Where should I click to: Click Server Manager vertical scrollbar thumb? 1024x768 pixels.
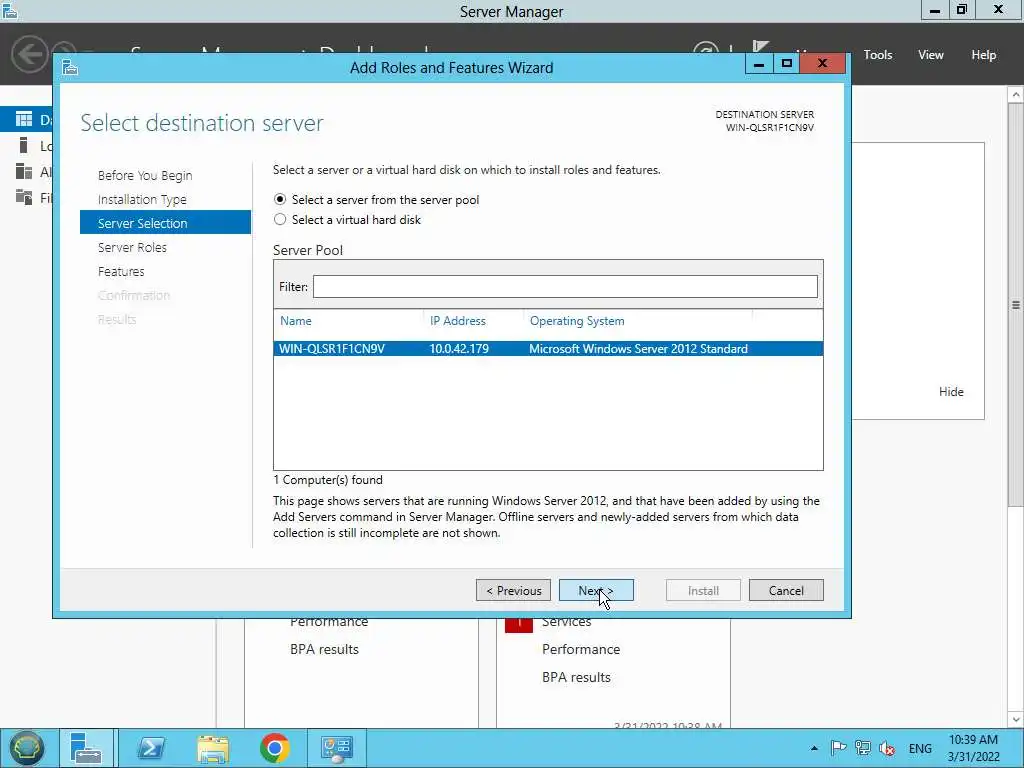[1016, 304]
